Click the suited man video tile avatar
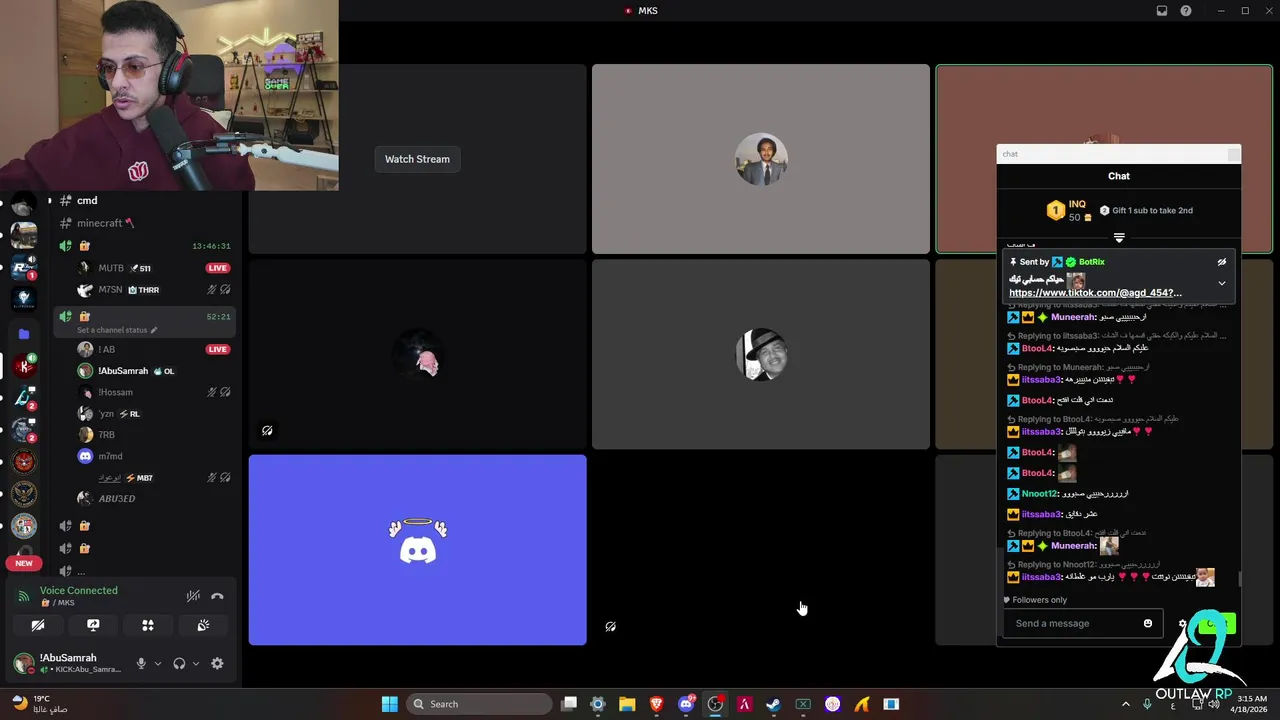 [x=761, y=159]
